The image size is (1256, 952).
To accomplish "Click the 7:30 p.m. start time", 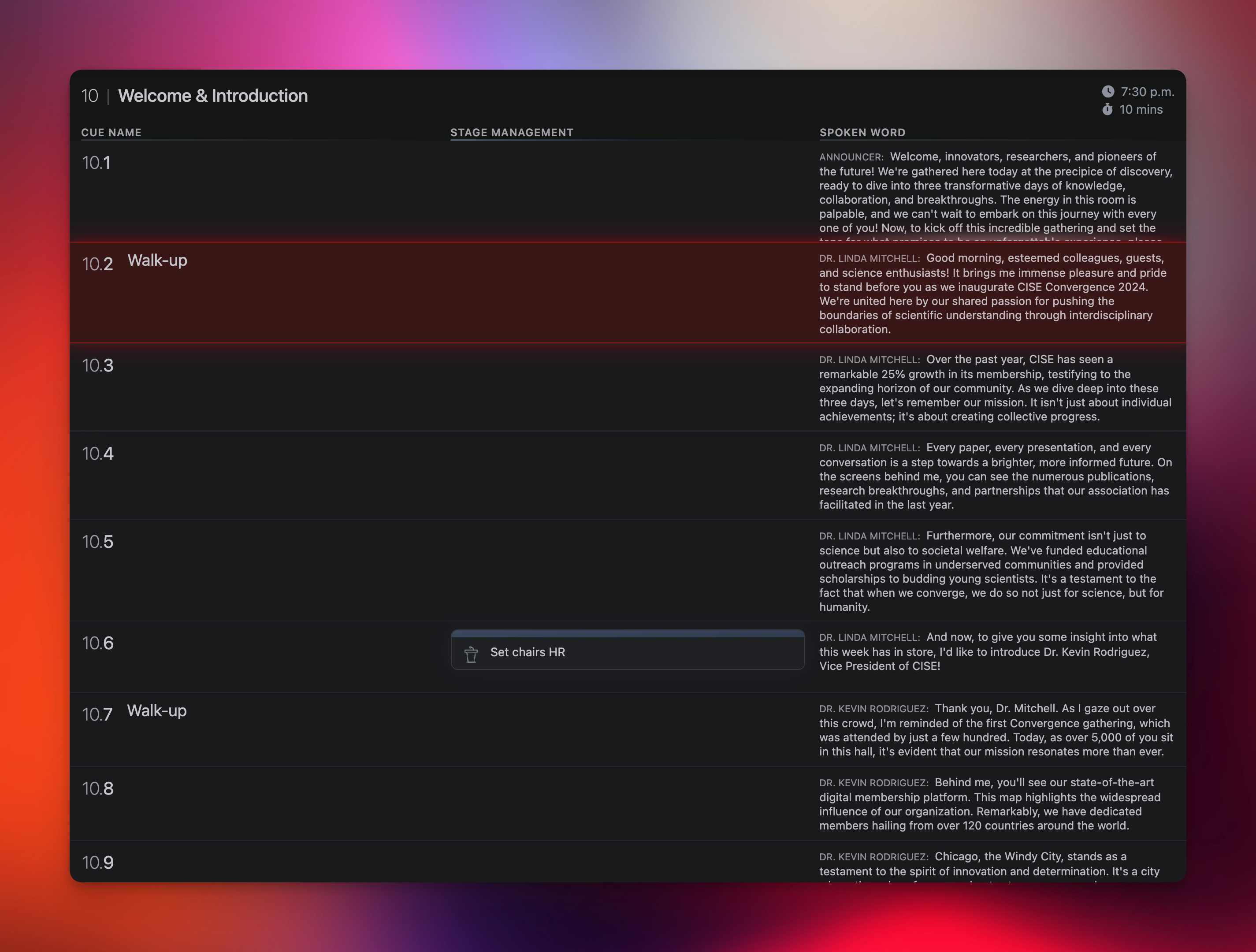I will (x=1147, y=91).
